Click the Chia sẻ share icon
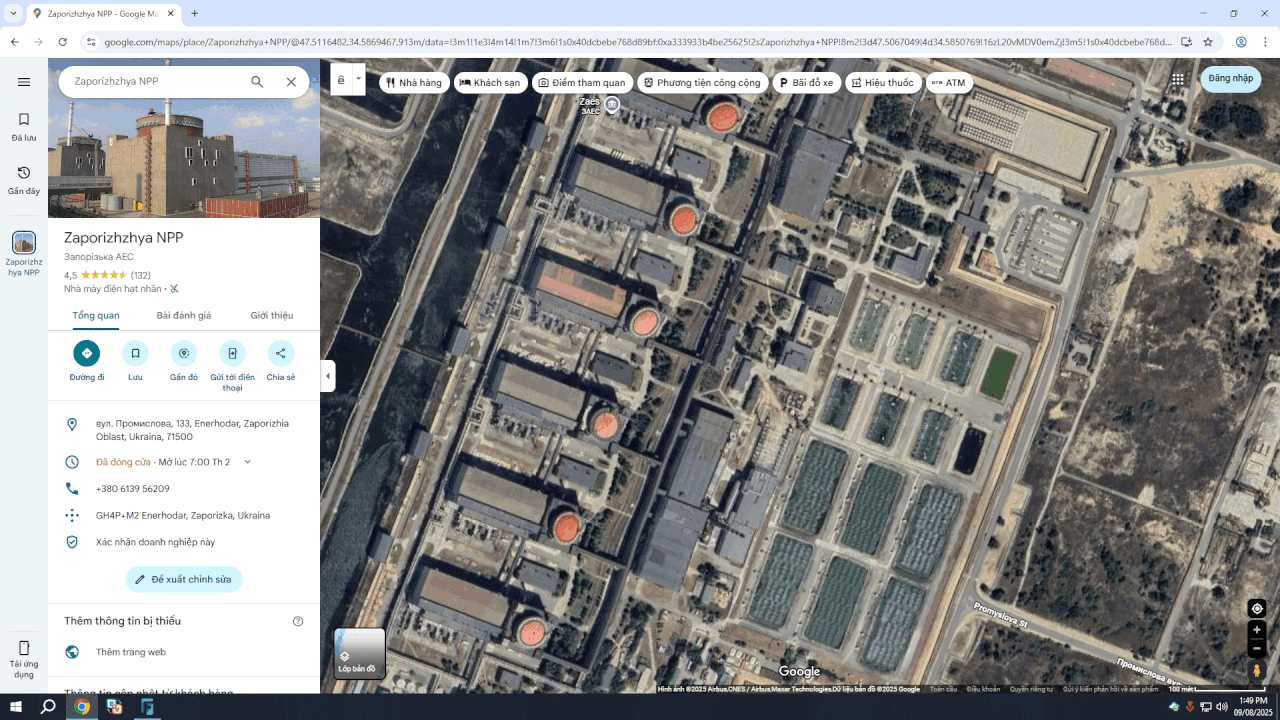The height and width of the screenshot is (720, 1280). click(281, 353)
